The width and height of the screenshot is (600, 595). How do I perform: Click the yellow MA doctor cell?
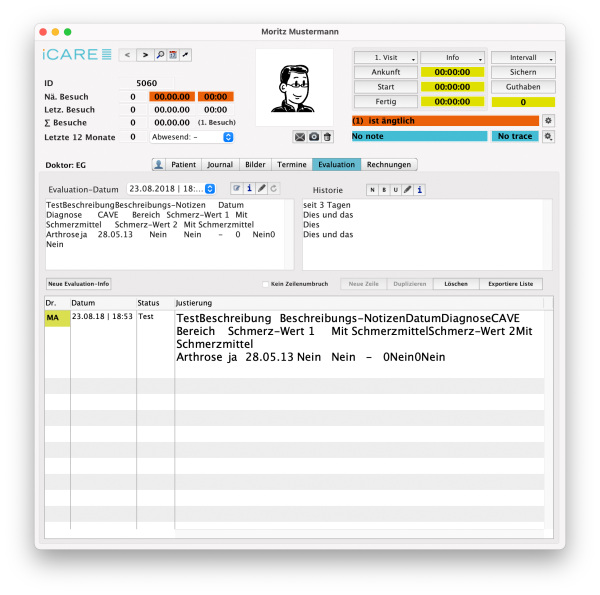point(56,318)
